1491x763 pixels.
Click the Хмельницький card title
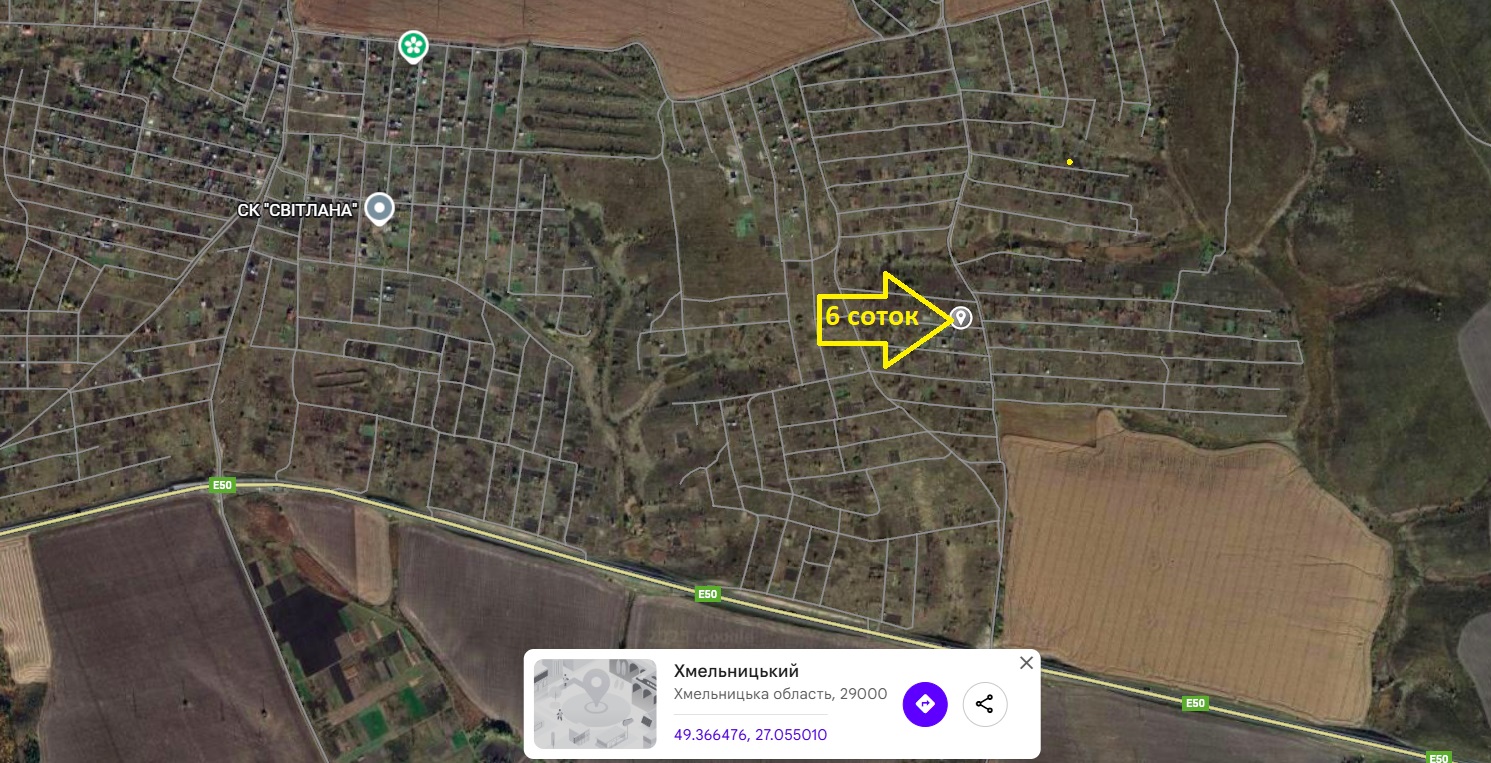(736, 671)
